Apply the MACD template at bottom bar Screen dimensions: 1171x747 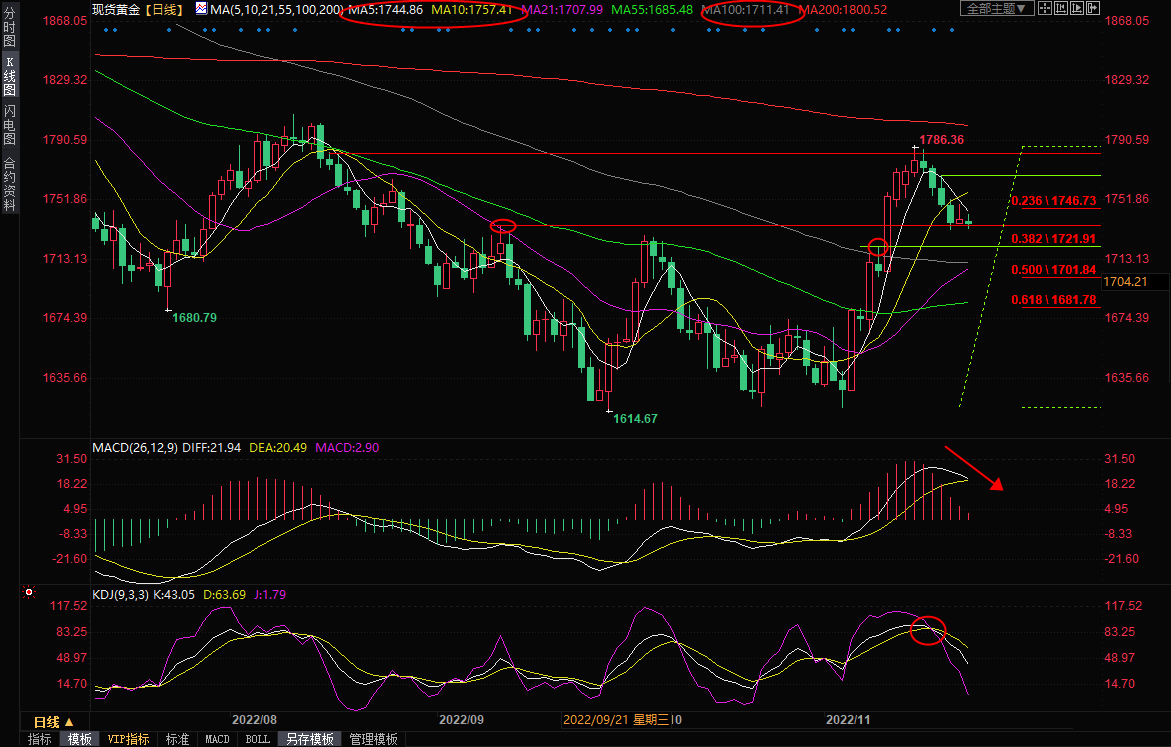coord(217,739)
